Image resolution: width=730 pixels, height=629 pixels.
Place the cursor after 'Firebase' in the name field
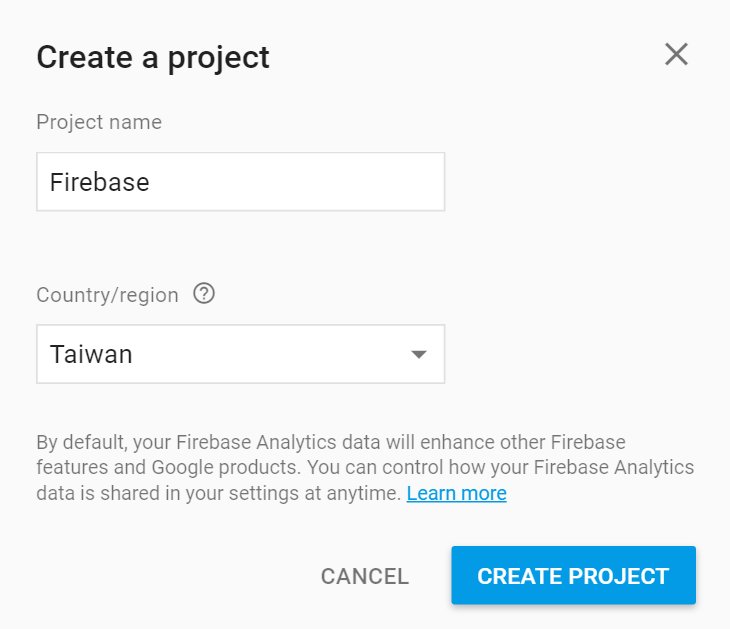click(152, 182)
